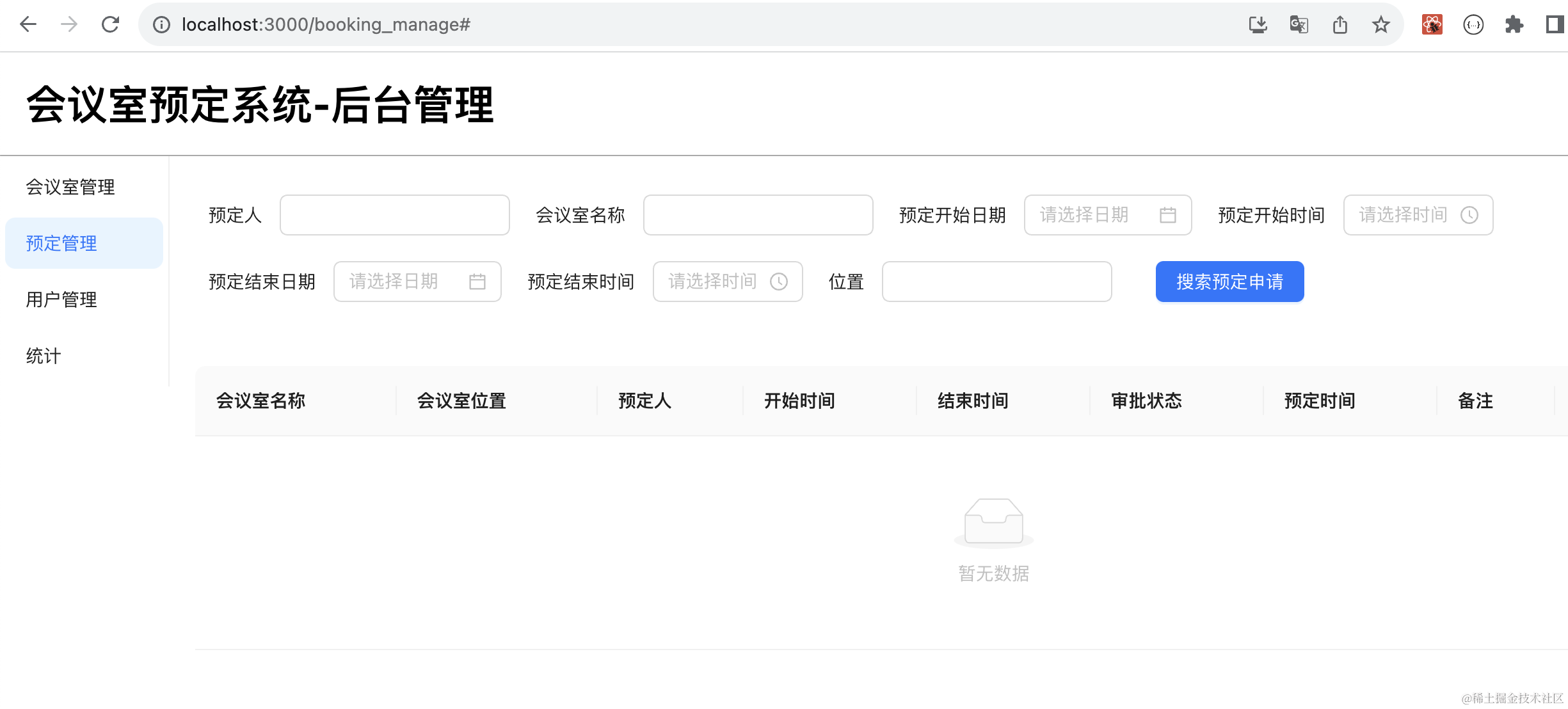Click the Google Translate icon in address bar
This screenshot has width=1568, height=709.
pyautogui.click(x=1299, y=24)
